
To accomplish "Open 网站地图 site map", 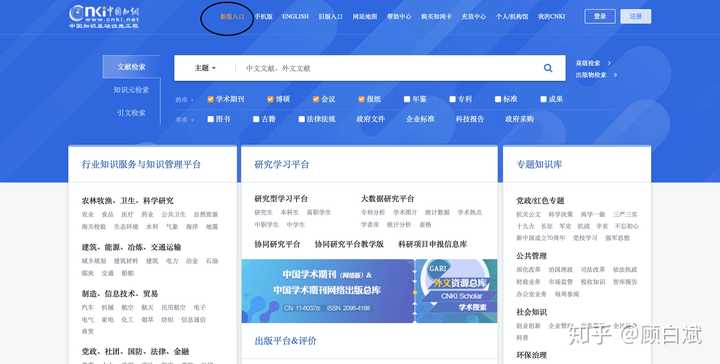I will point(365,17).
